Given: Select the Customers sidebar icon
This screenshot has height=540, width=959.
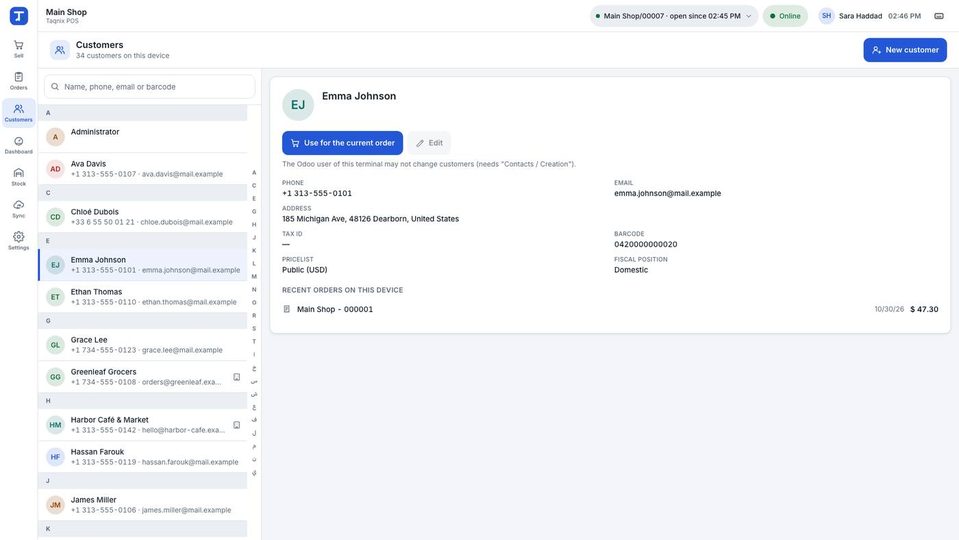Looking at the screenshot, I should point(18,113).
